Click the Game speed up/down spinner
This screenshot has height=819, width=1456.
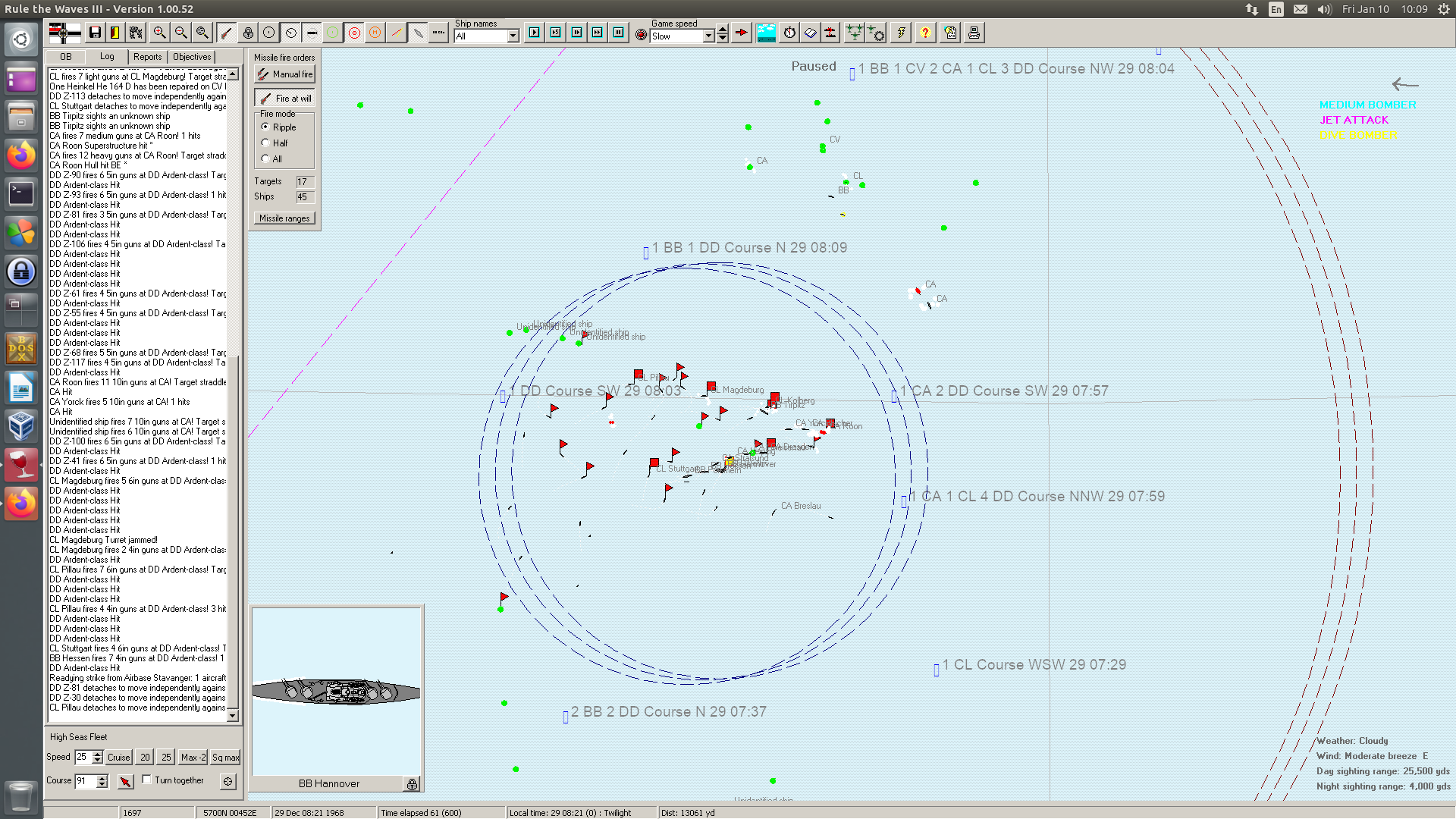coord(723,33)
